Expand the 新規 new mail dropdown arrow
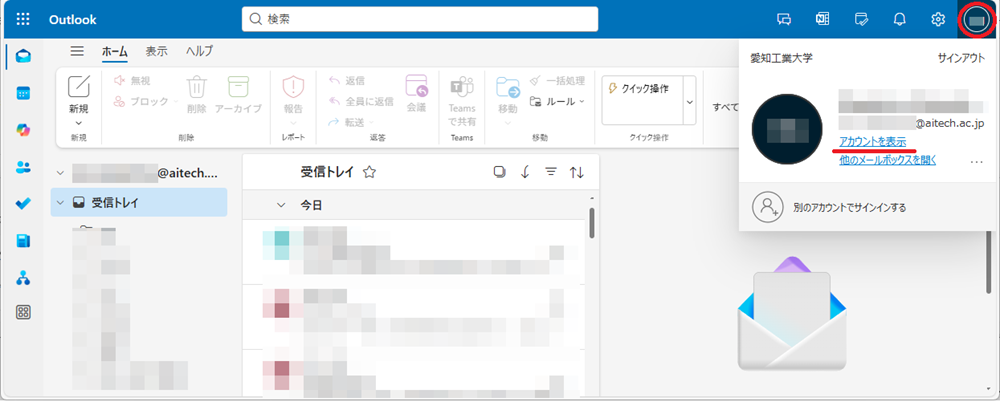This screenshot has height=402, width=1000. (78, 123)
